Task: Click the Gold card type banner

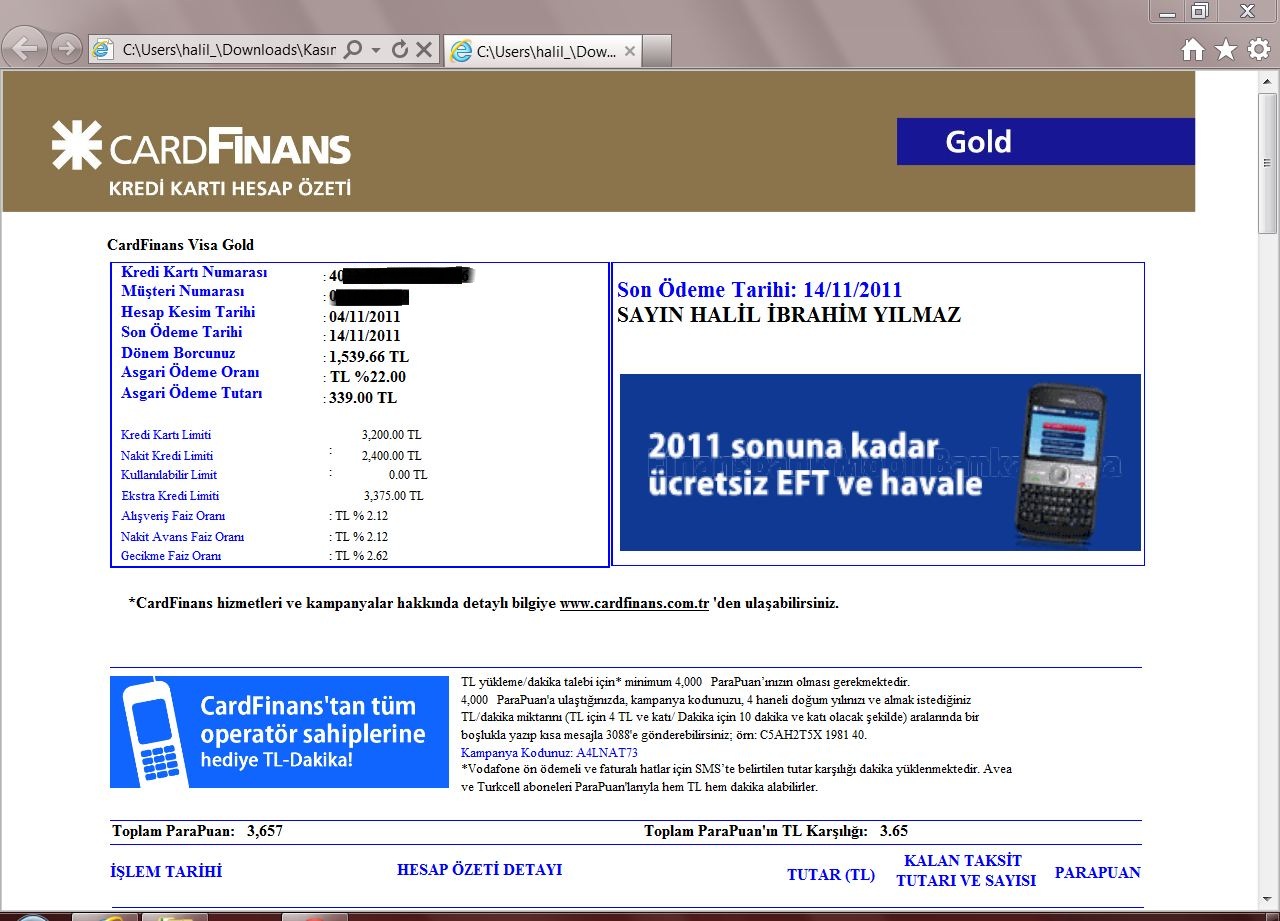Action: (x=1045, y=141)
